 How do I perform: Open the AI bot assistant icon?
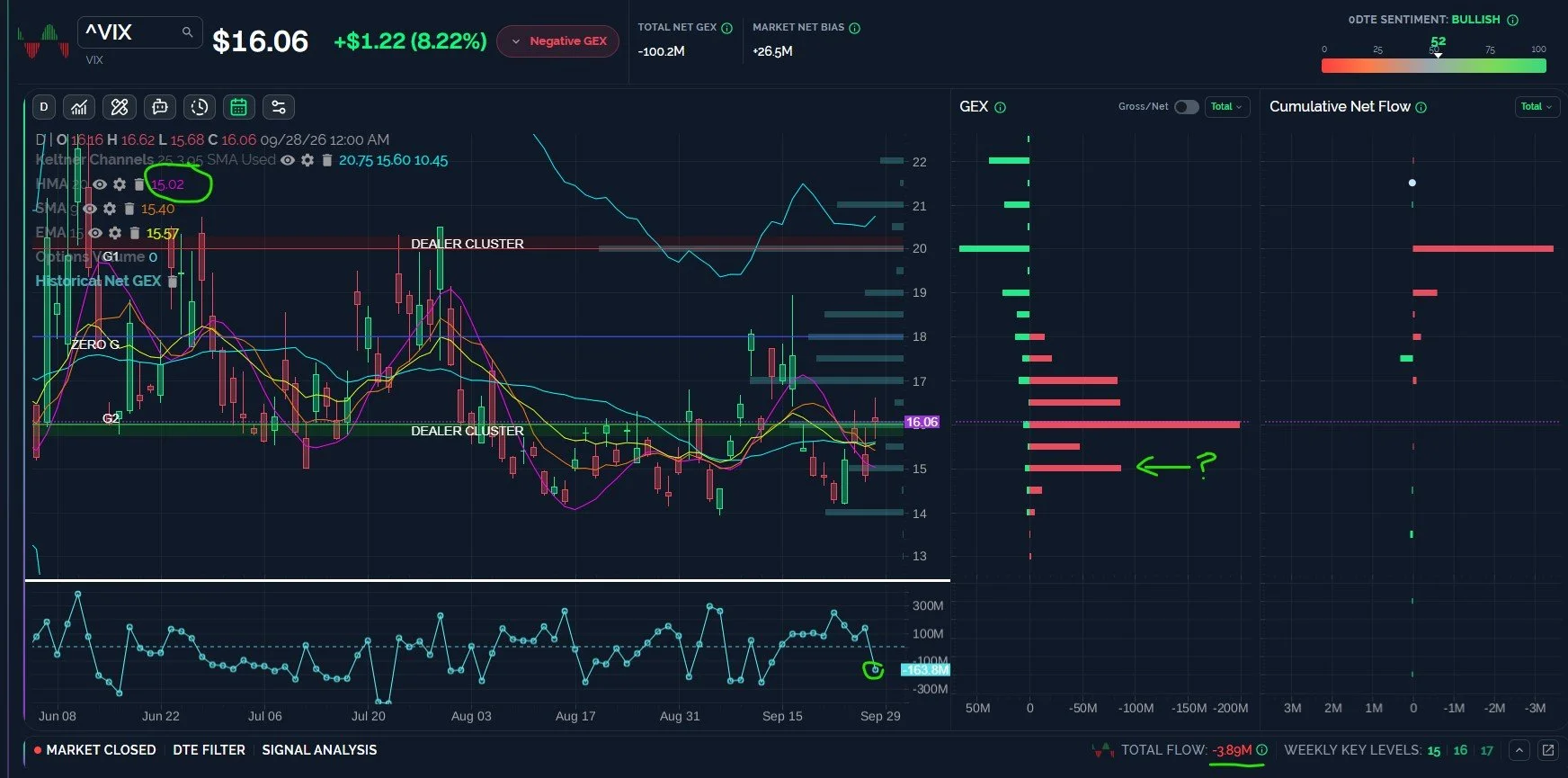(x=159, y=107)
